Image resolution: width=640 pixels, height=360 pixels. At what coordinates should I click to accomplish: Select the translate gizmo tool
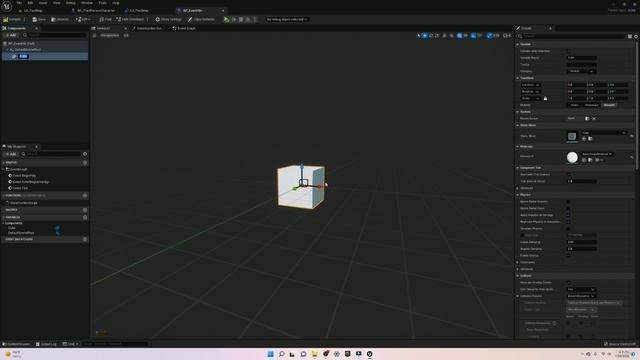(x=425, y=36)
